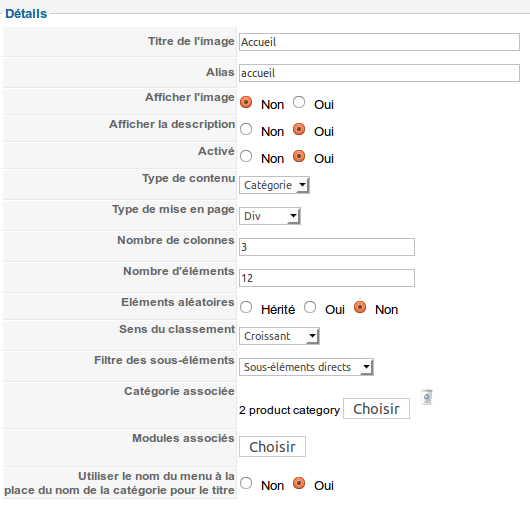Select Non radio for Eléments aléatoires
The image size is (530, 510).
360,307
